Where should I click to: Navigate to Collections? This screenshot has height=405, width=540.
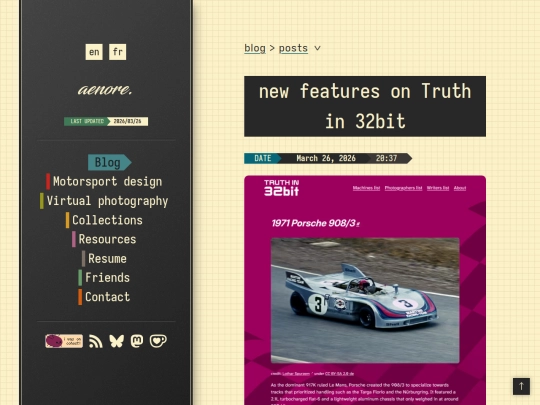point(104,220)
